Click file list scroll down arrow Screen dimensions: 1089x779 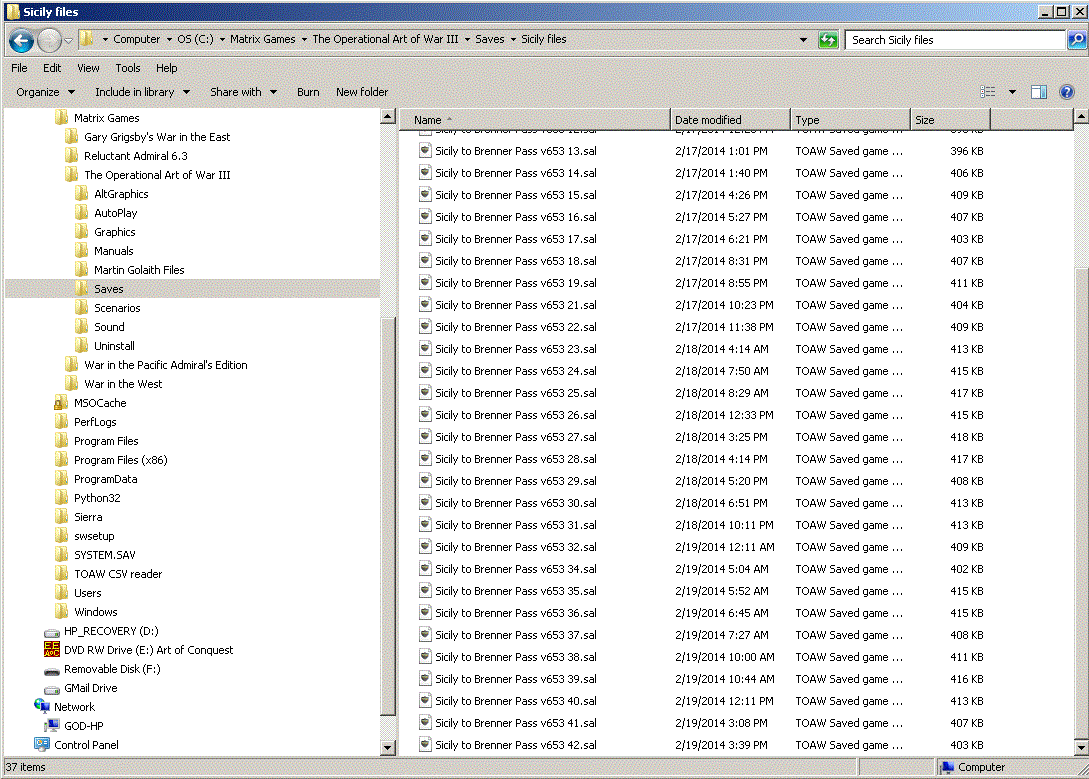point(1081,748)
